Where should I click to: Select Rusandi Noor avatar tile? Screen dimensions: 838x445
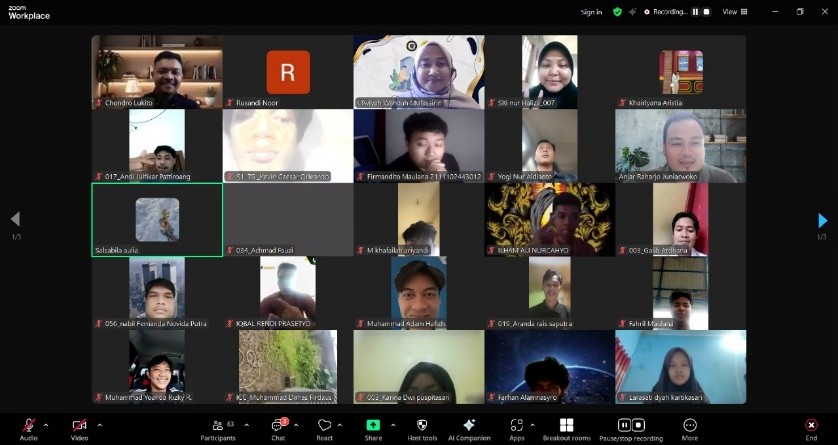(x=288, y=72)
